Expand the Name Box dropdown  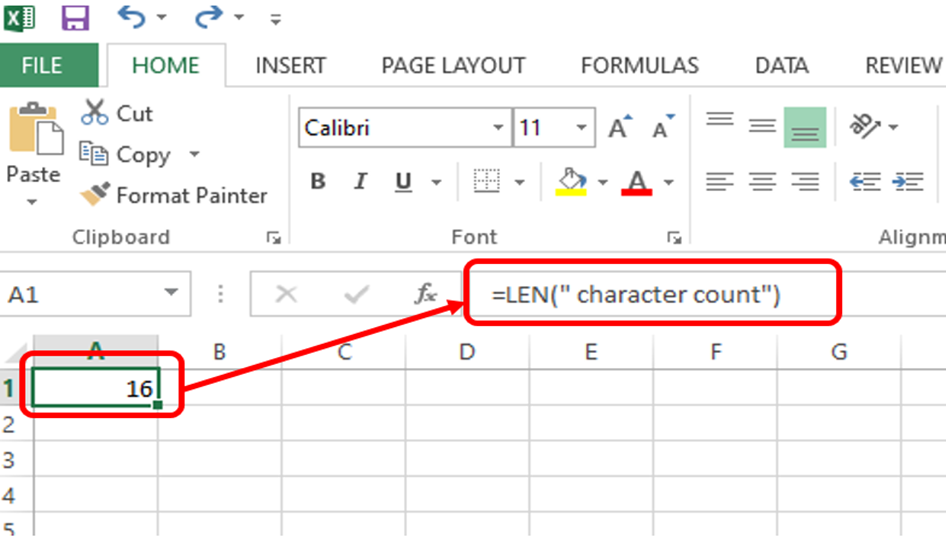(172, 293)
